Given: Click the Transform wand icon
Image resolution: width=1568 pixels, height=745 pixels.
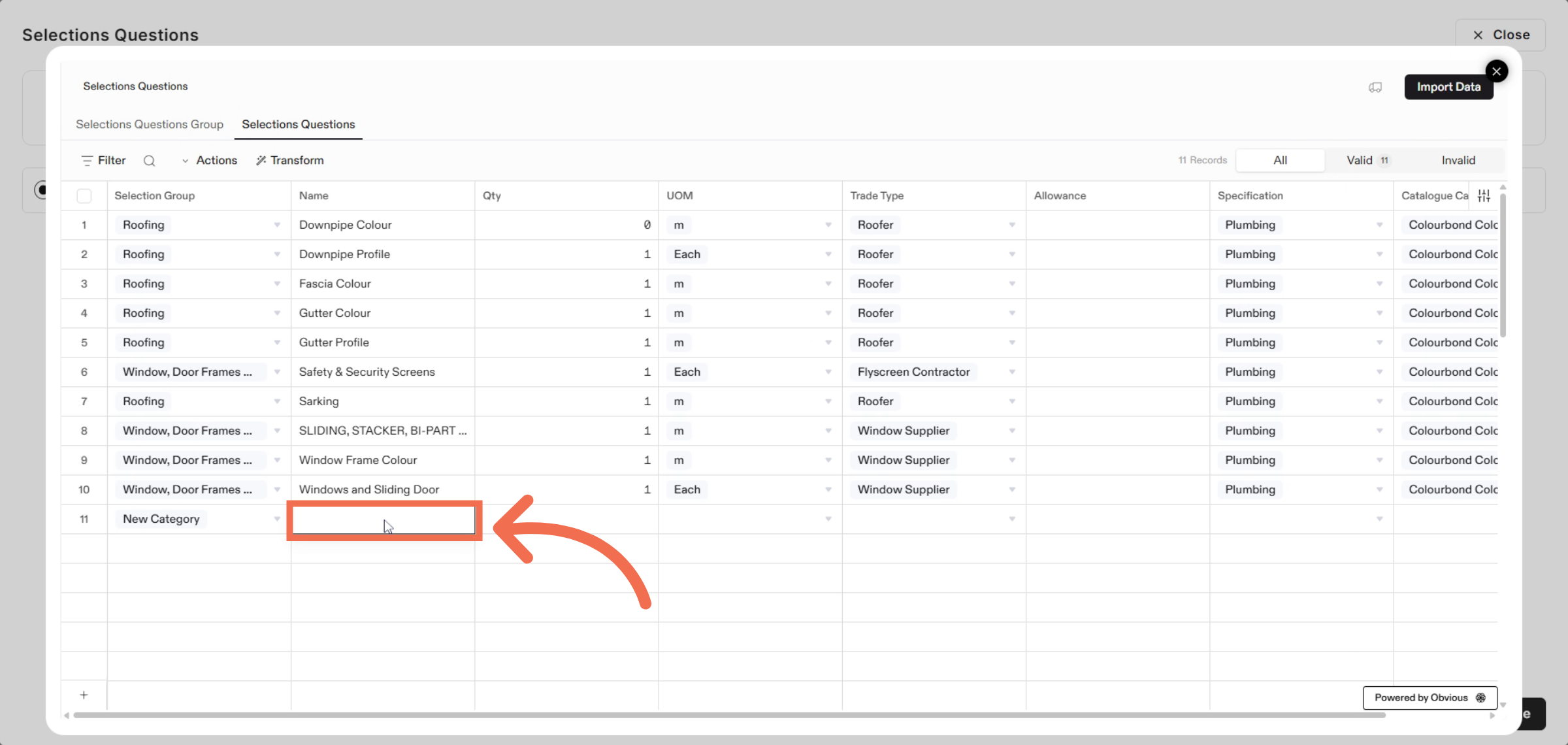Looking at the screenshot, I should coord(261,161).
